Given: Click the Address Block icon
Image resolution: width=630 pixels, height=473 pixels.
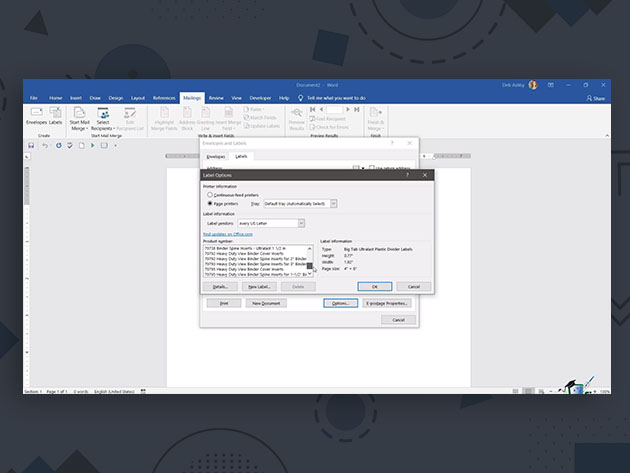Looking at the screenshot, I should point(187,119).
